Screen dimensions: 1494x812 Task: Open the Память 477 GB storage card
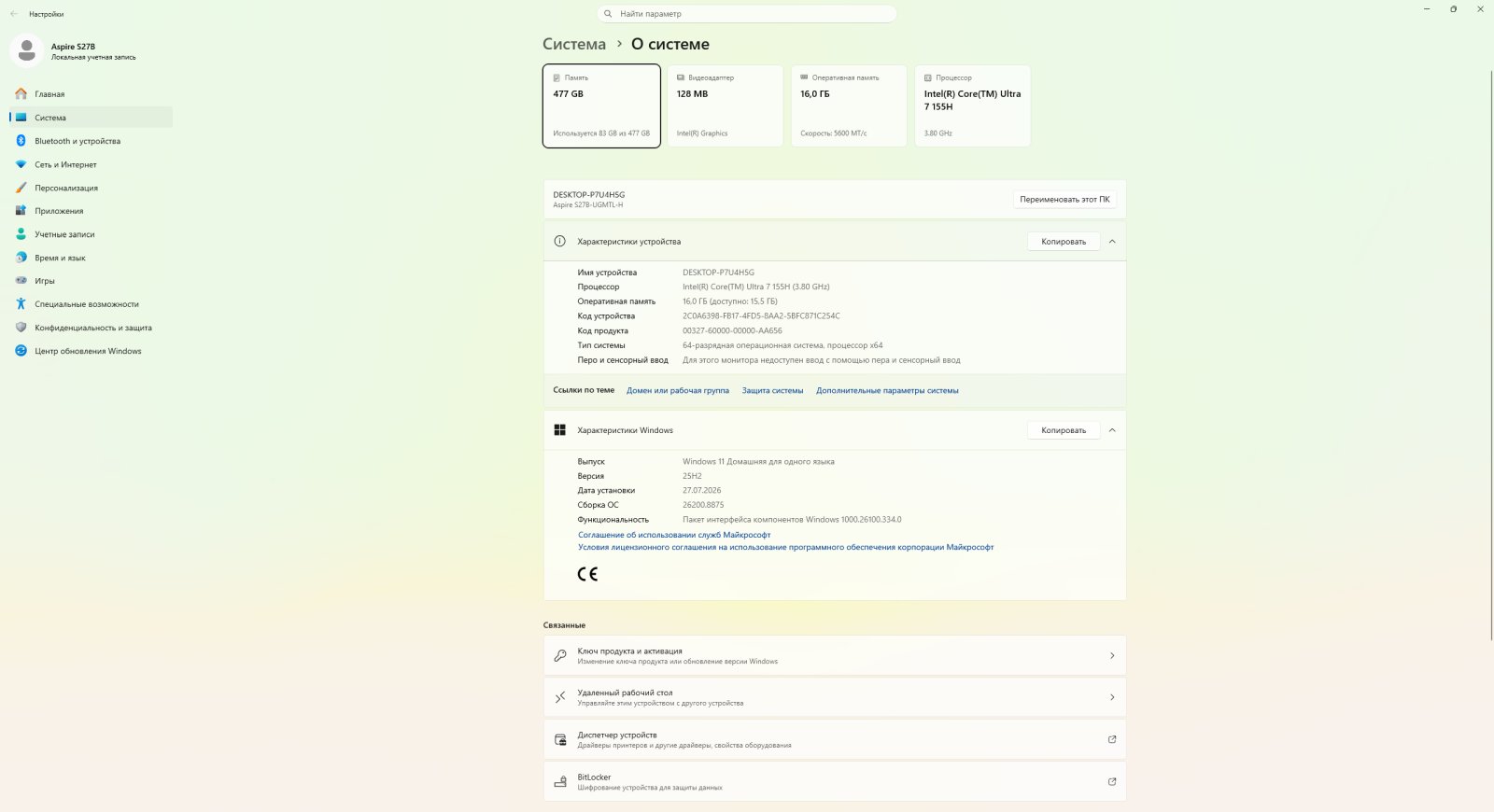(601, 105)
